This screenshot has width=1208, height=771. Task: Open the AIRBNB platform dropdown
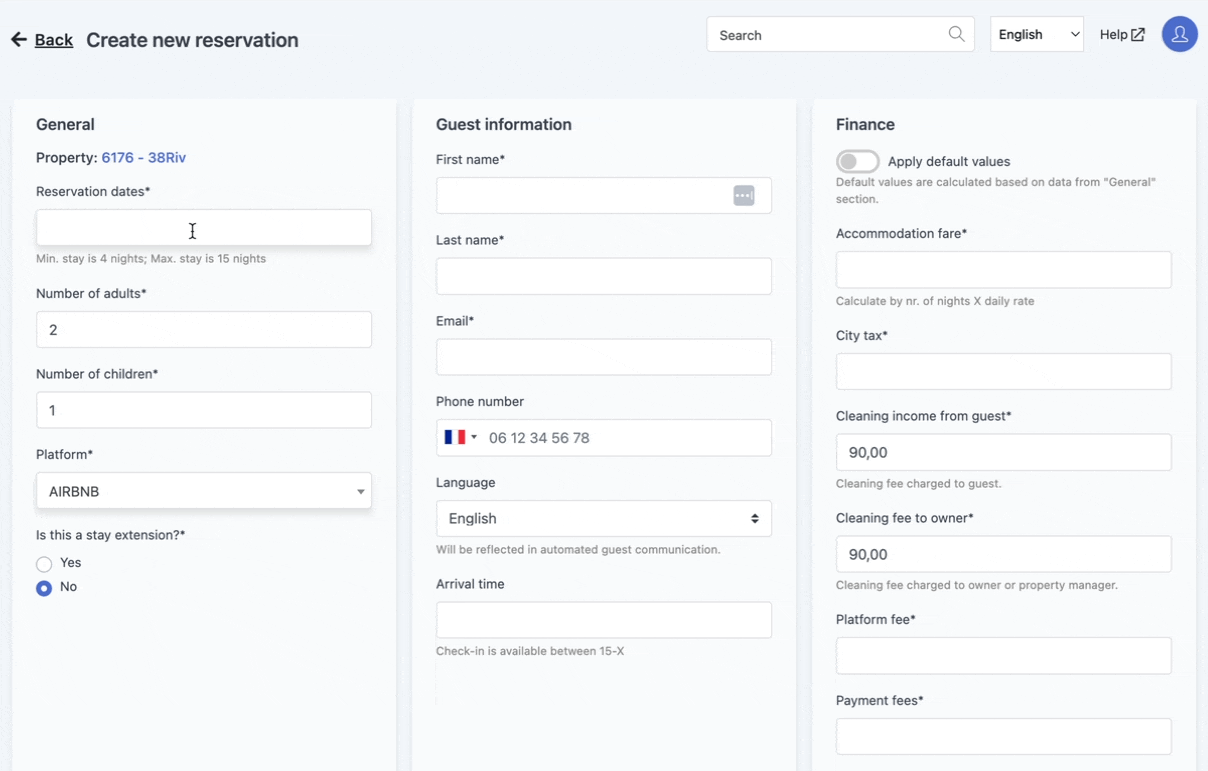(203, 491)
